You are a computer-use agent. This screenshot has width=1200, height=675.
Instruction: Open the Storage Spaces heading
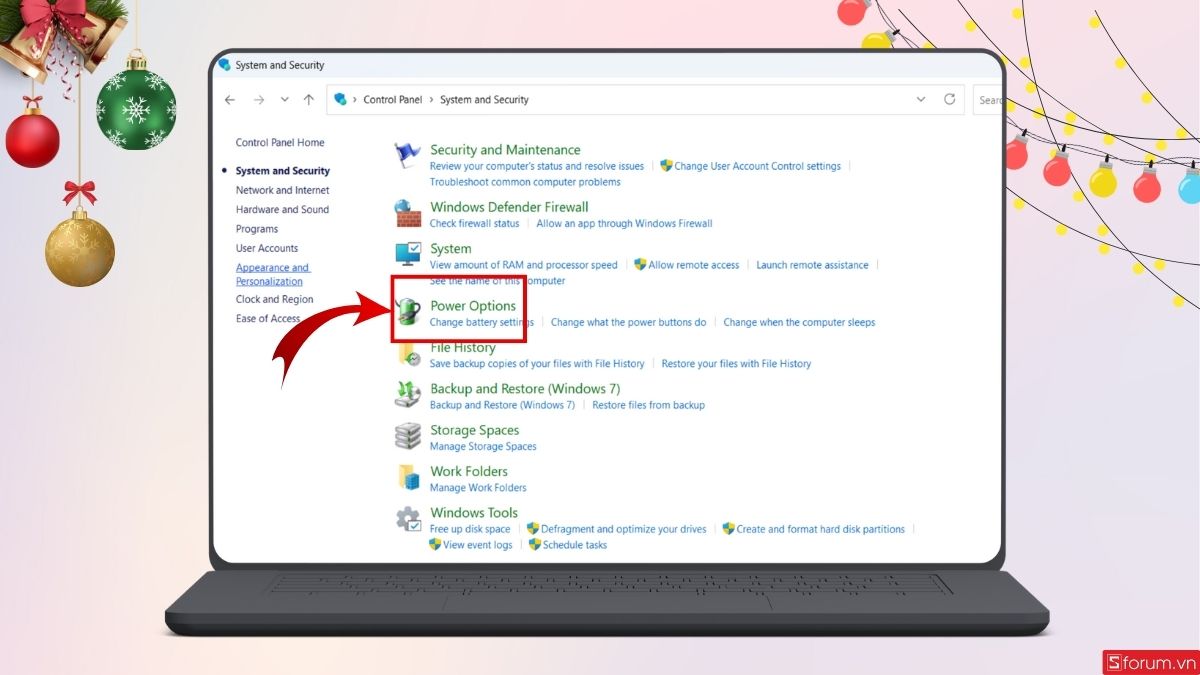click(x=475, y=431)
